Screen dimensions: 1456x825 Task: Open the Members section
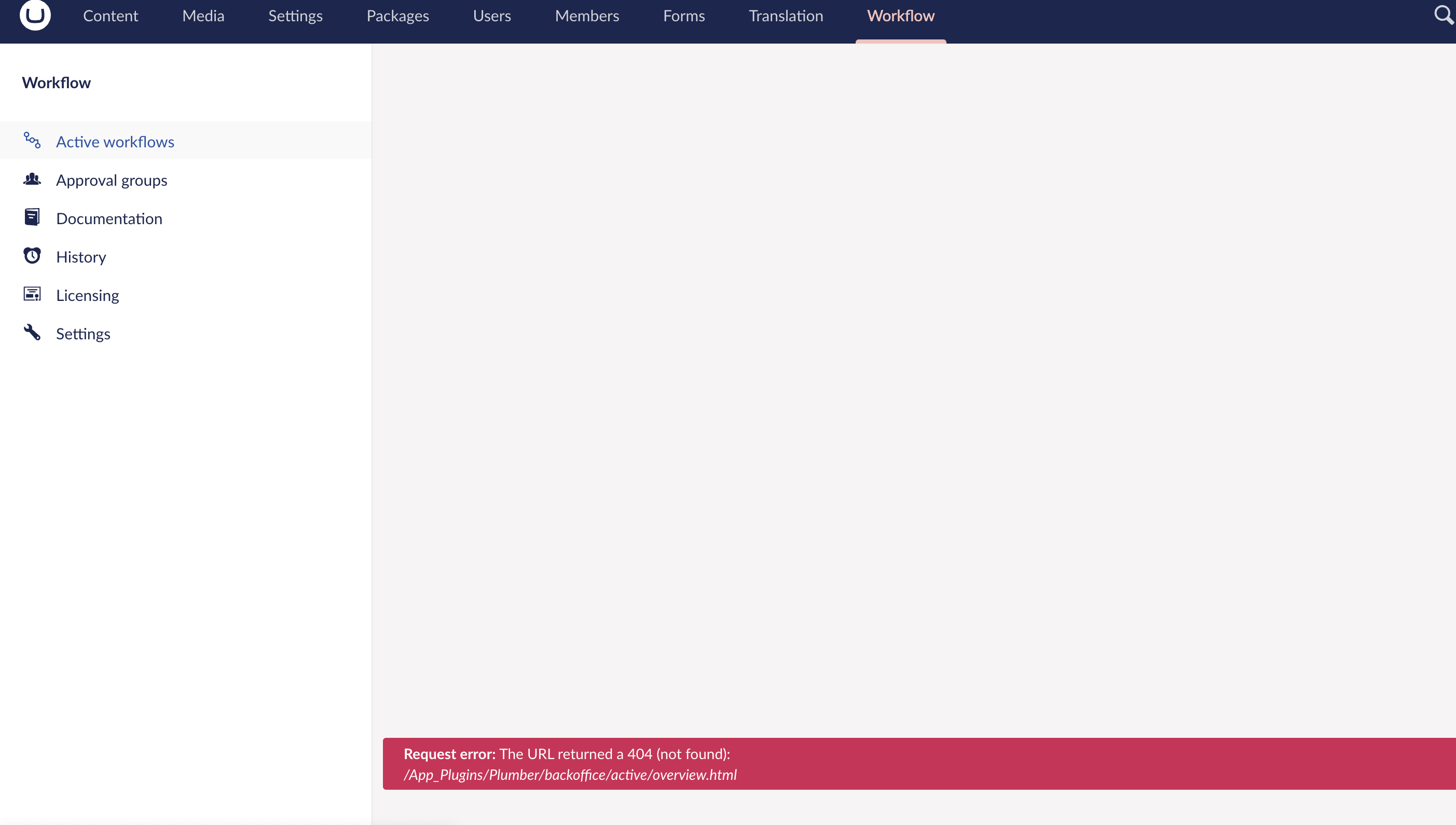[586, 16]
